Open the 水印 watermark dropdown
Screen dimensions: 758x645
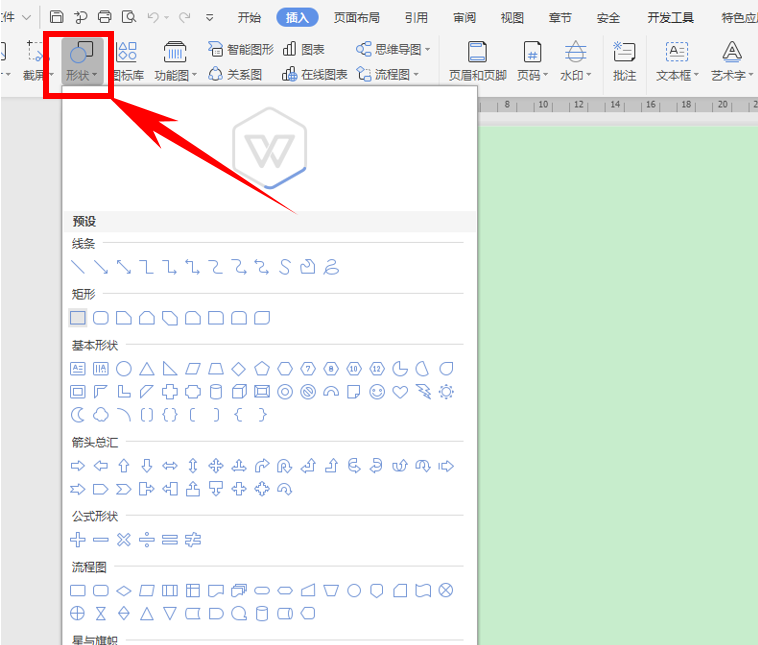[575, 62]
